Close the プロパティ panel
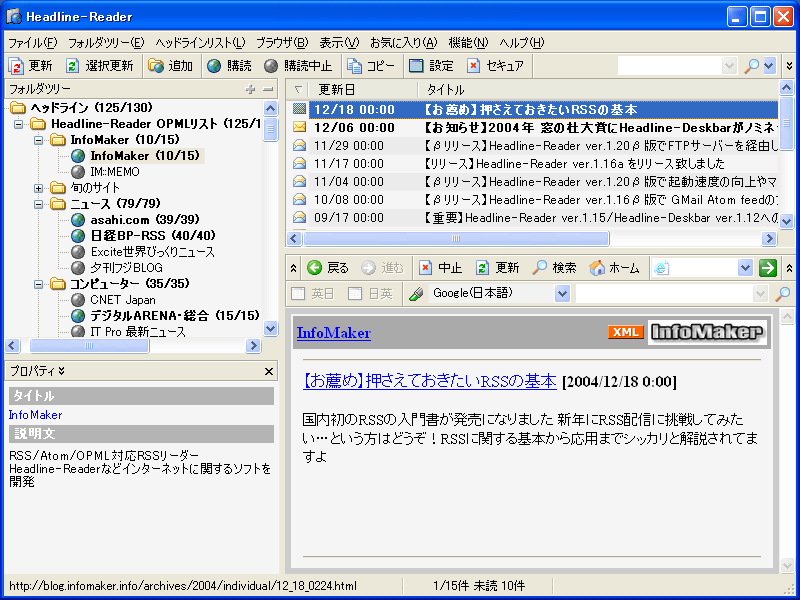This screenshot has width=800, height=600. 269,372
